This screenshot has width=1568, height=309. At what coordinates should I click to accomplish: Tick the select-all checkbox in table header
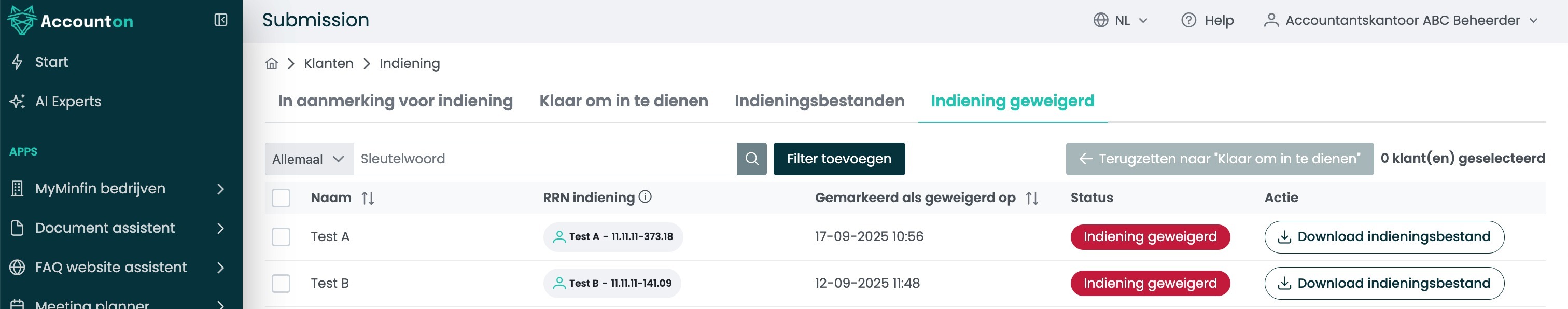pyautogui.click(x=281, y=198)
